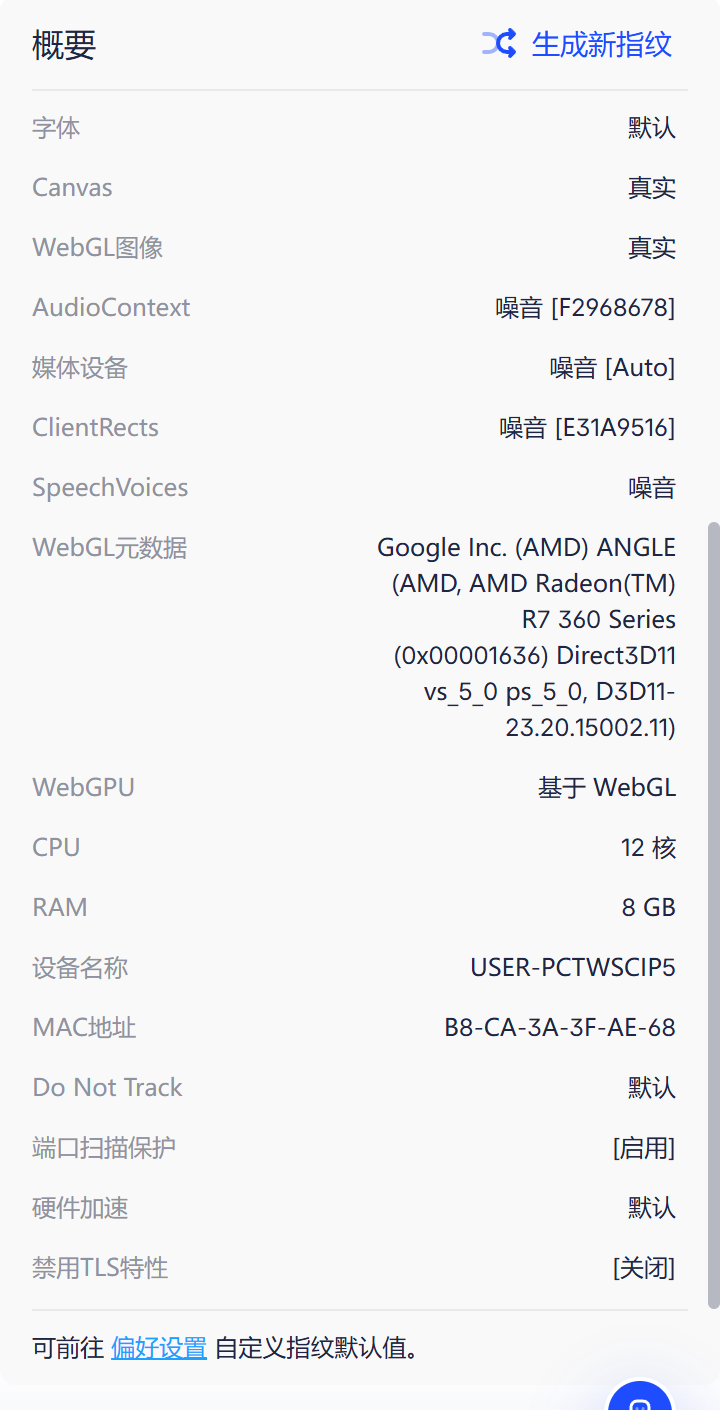Click the 硬件加速 row label
This screenshot has height=1410, width=720.
80,1208
